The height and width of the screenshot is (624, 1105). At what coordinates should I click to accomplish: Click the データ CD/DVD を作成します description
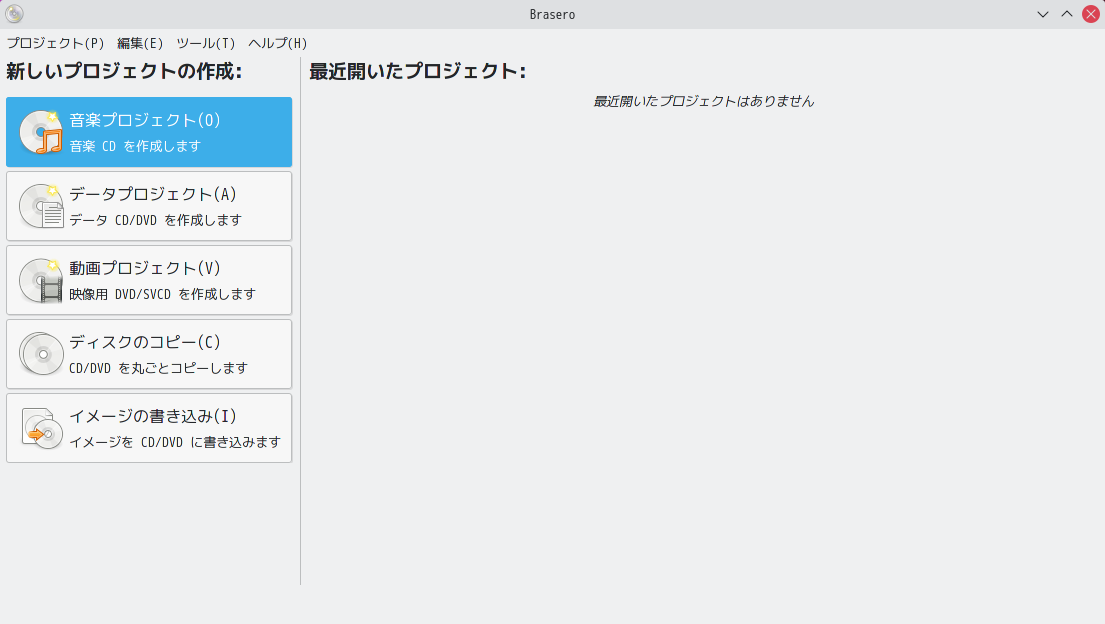point(156,220)
